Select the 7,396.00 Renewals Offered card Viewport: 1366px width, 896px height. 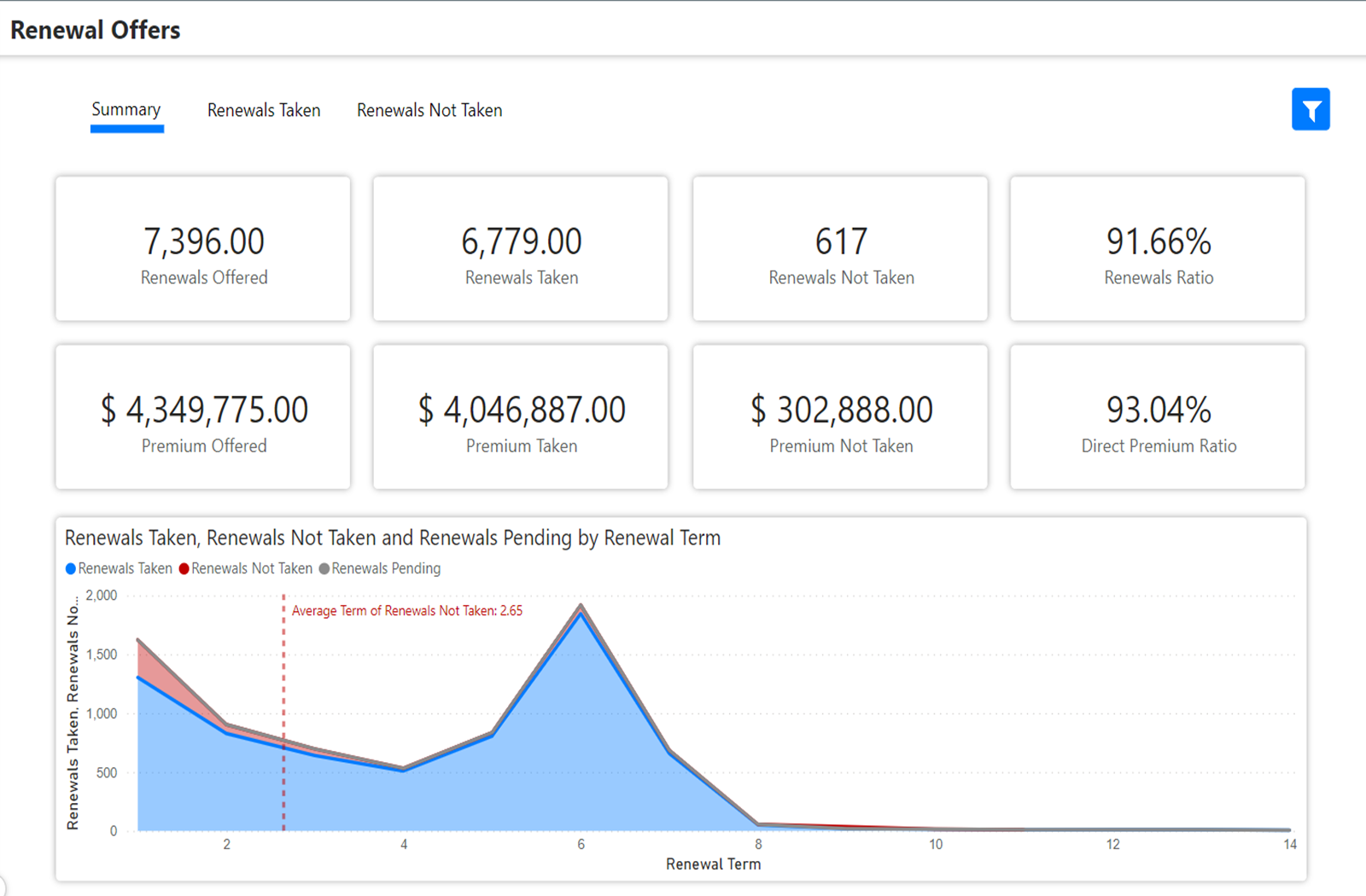pos(202,248)
